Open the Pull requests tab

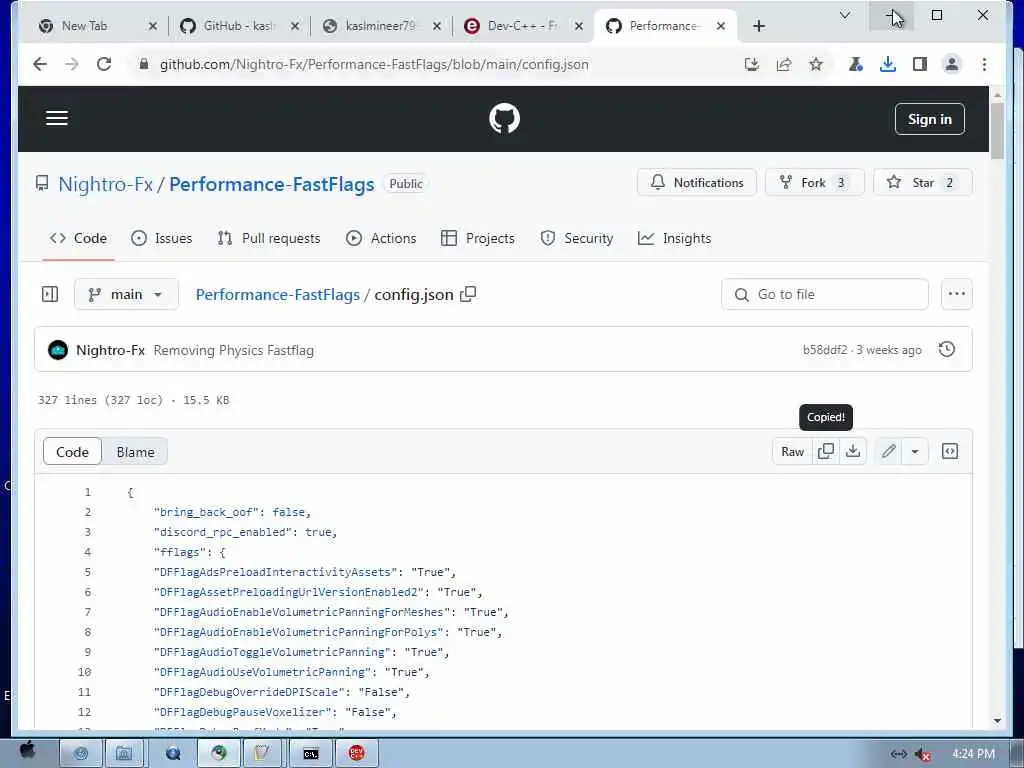[269, 238]
